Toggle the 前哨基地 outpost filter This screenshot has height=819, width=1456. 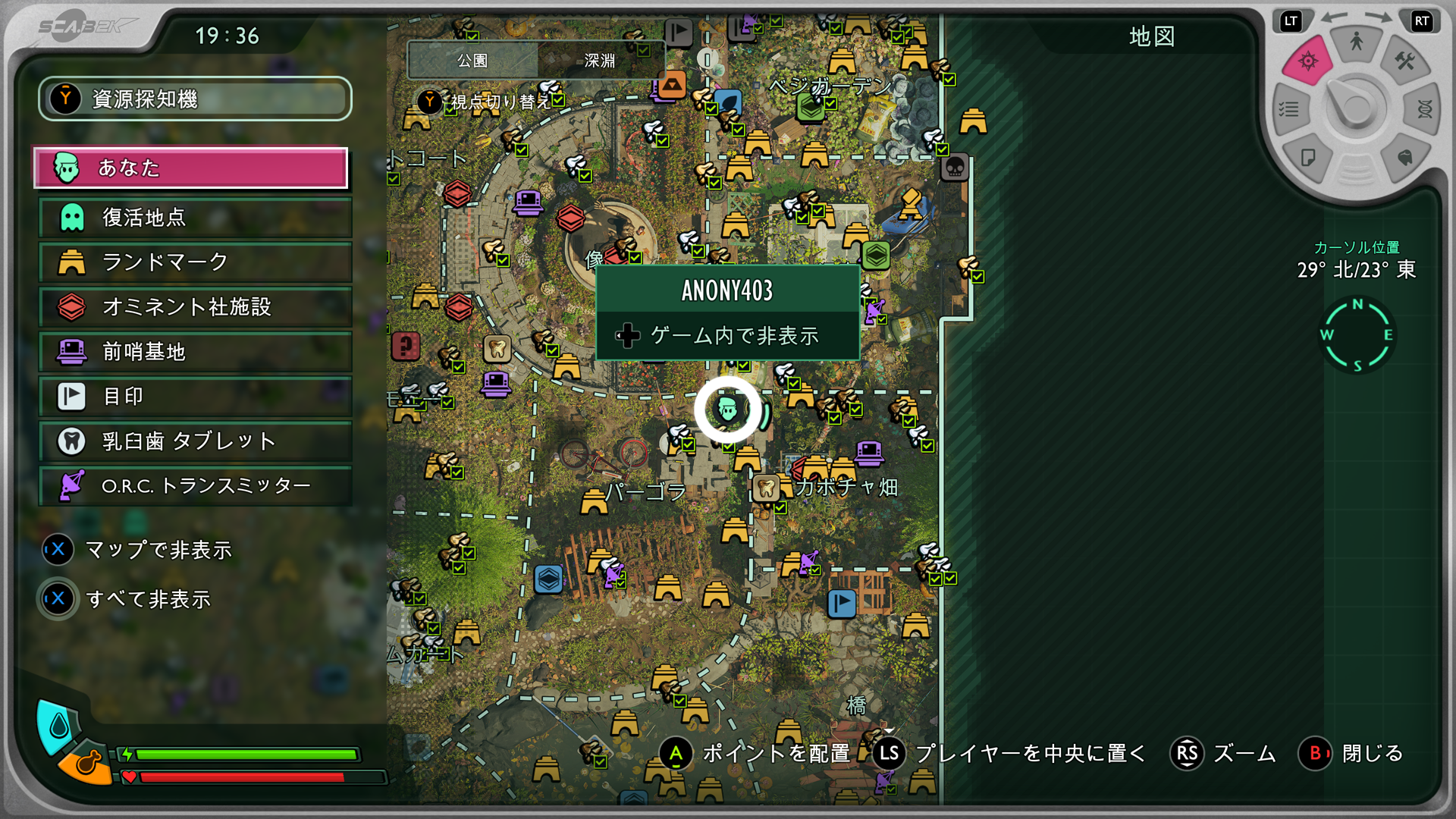[x=196, y=352]
